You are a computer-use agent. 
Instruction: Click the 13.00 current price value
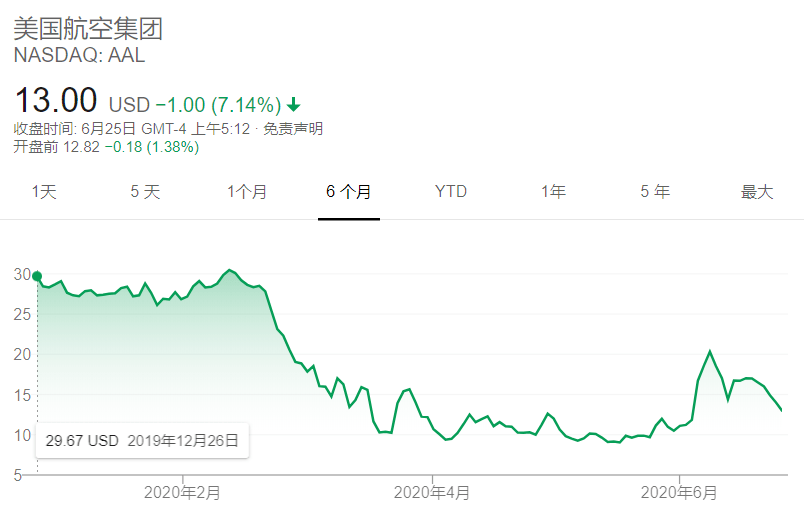click(56, 100)
